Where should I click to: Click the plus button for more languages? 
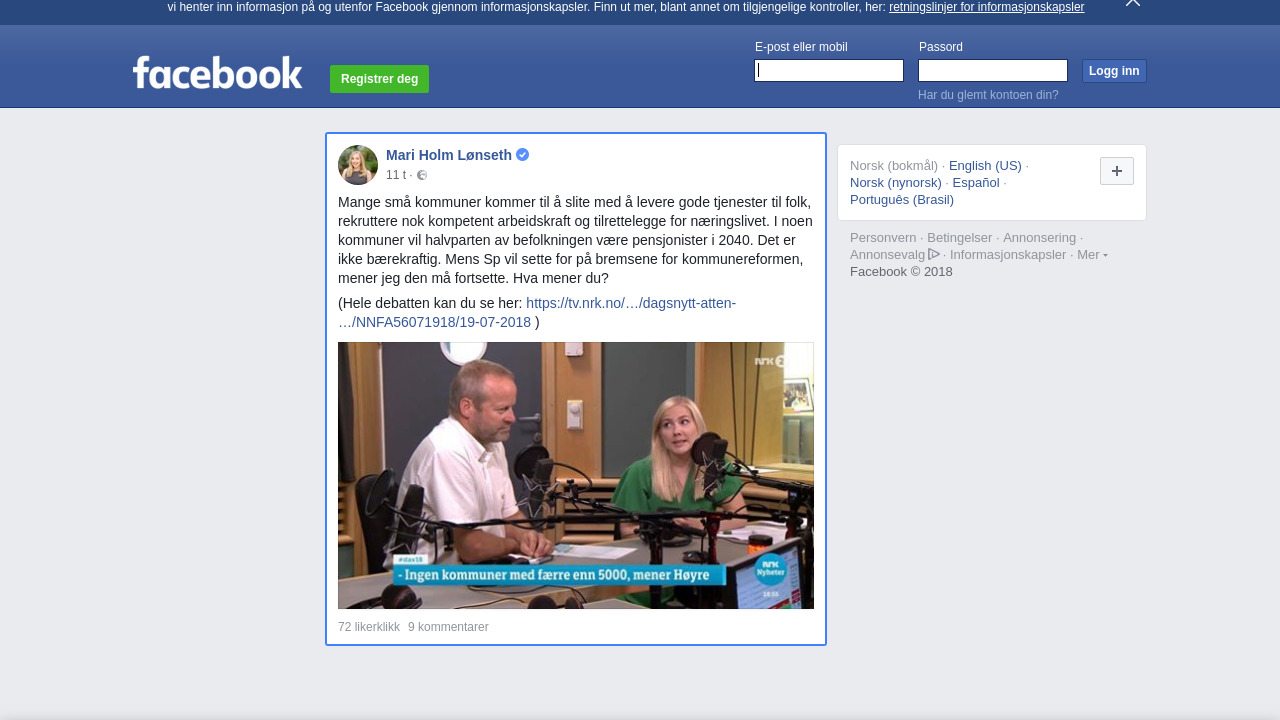1116,171
